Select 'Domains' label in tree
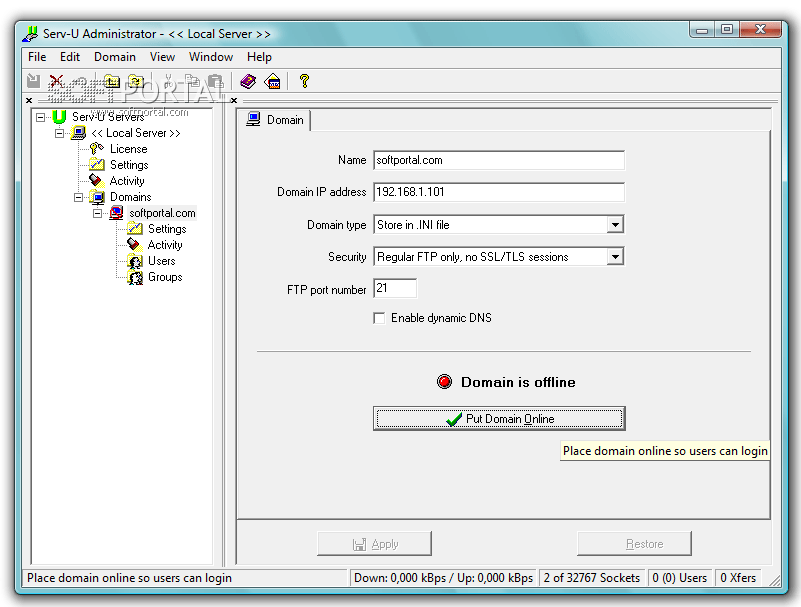 click(x=131, y=197)
